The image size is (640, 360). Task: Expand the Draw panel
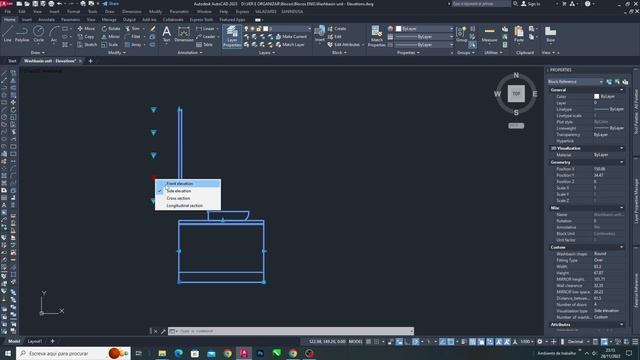(38, 53)
